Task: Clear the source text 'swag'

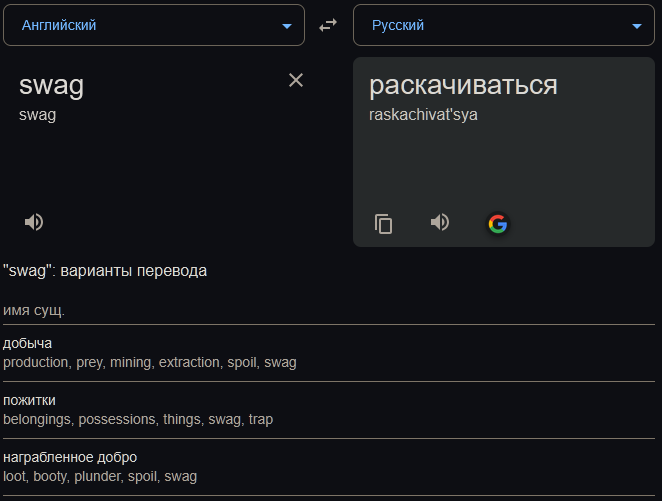Action: [x=296, y=80]
